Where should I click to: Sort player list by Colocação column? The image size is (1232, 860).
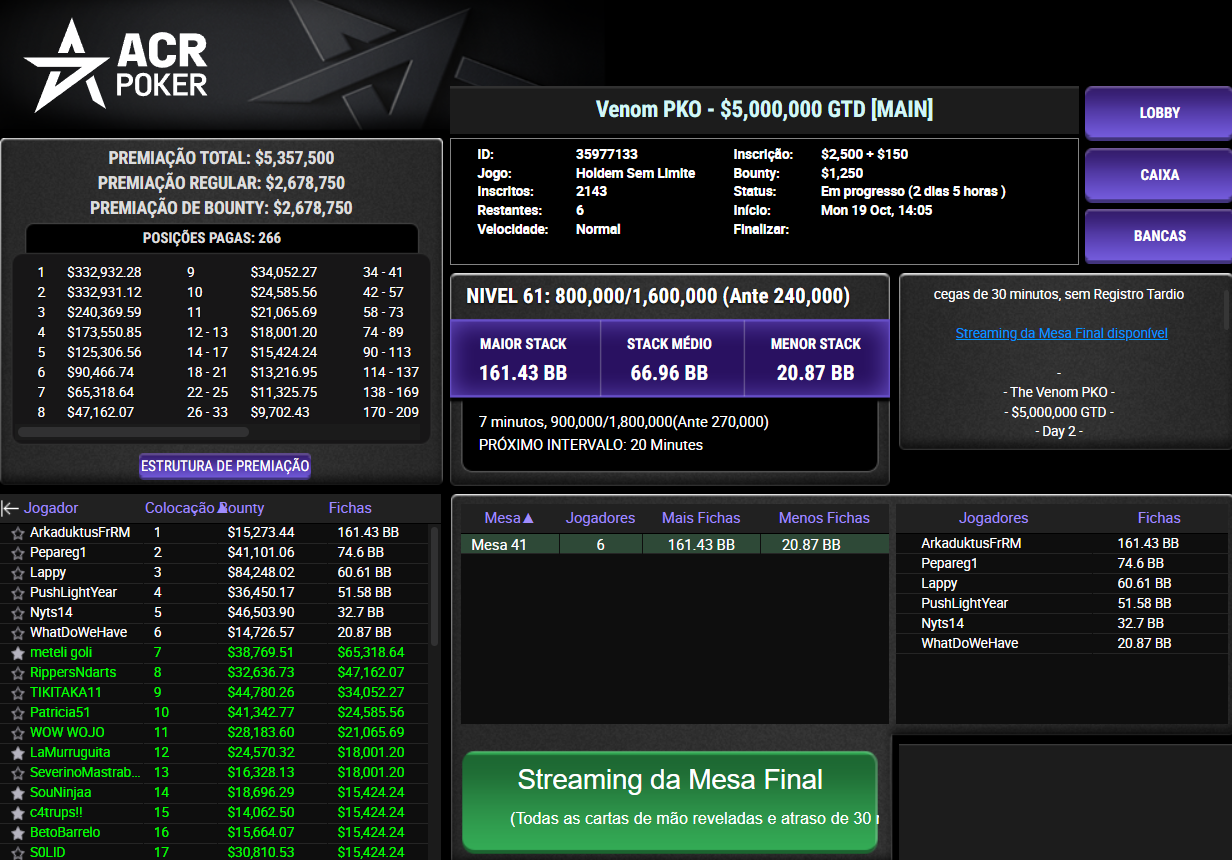tap(180, 508)
